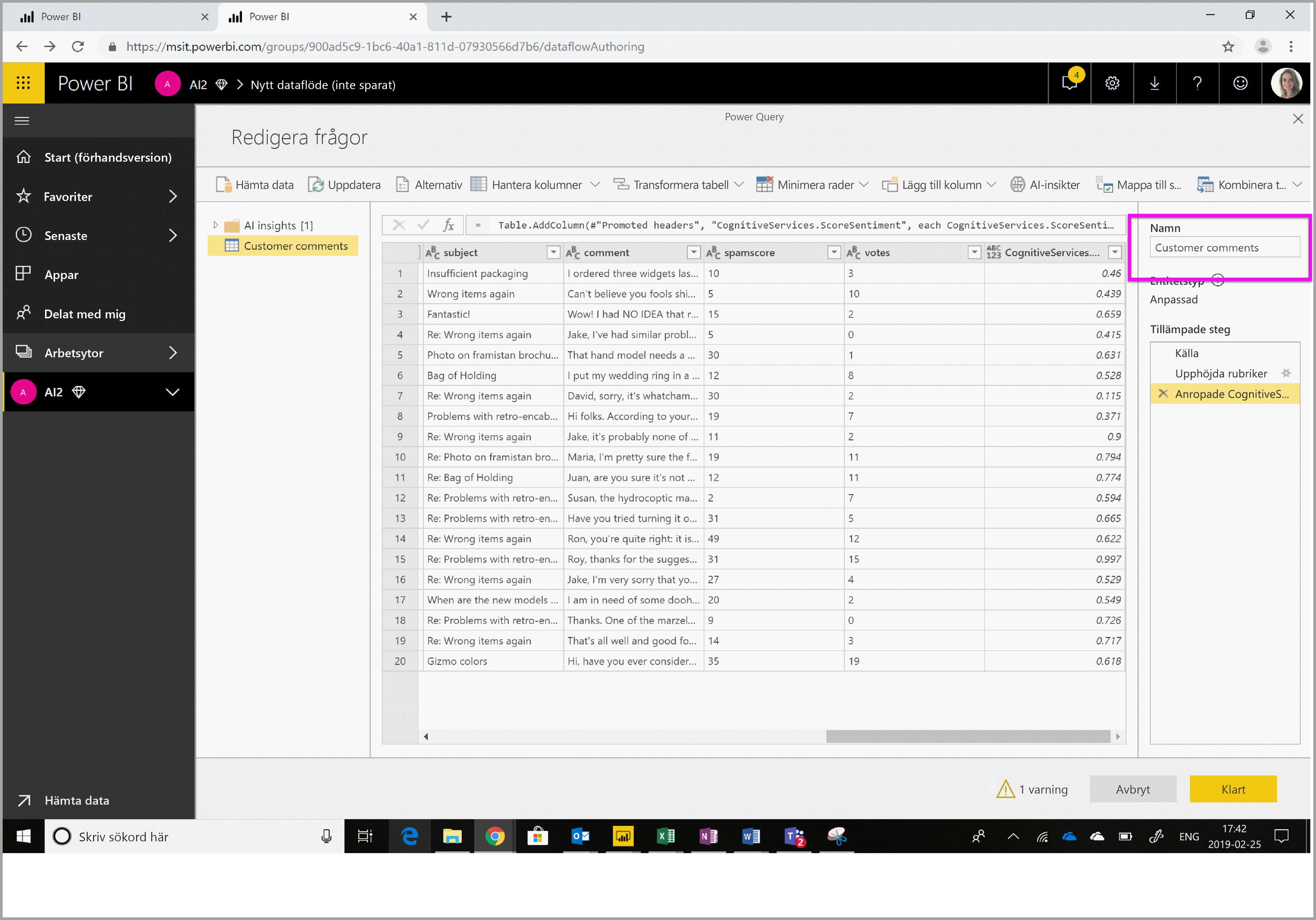This screenshot has width=1316, height=920.
Task: Open Transformera tabell dropdown
Action: tap(678, 185)
